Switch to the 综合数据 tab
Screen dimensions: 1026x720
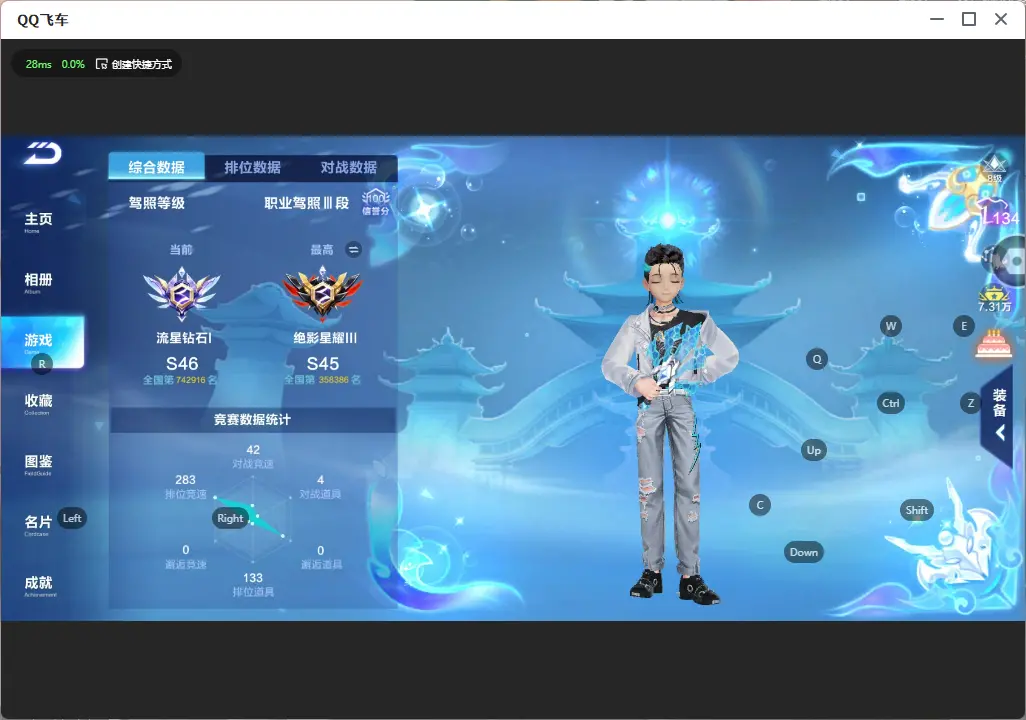point(156,167)
